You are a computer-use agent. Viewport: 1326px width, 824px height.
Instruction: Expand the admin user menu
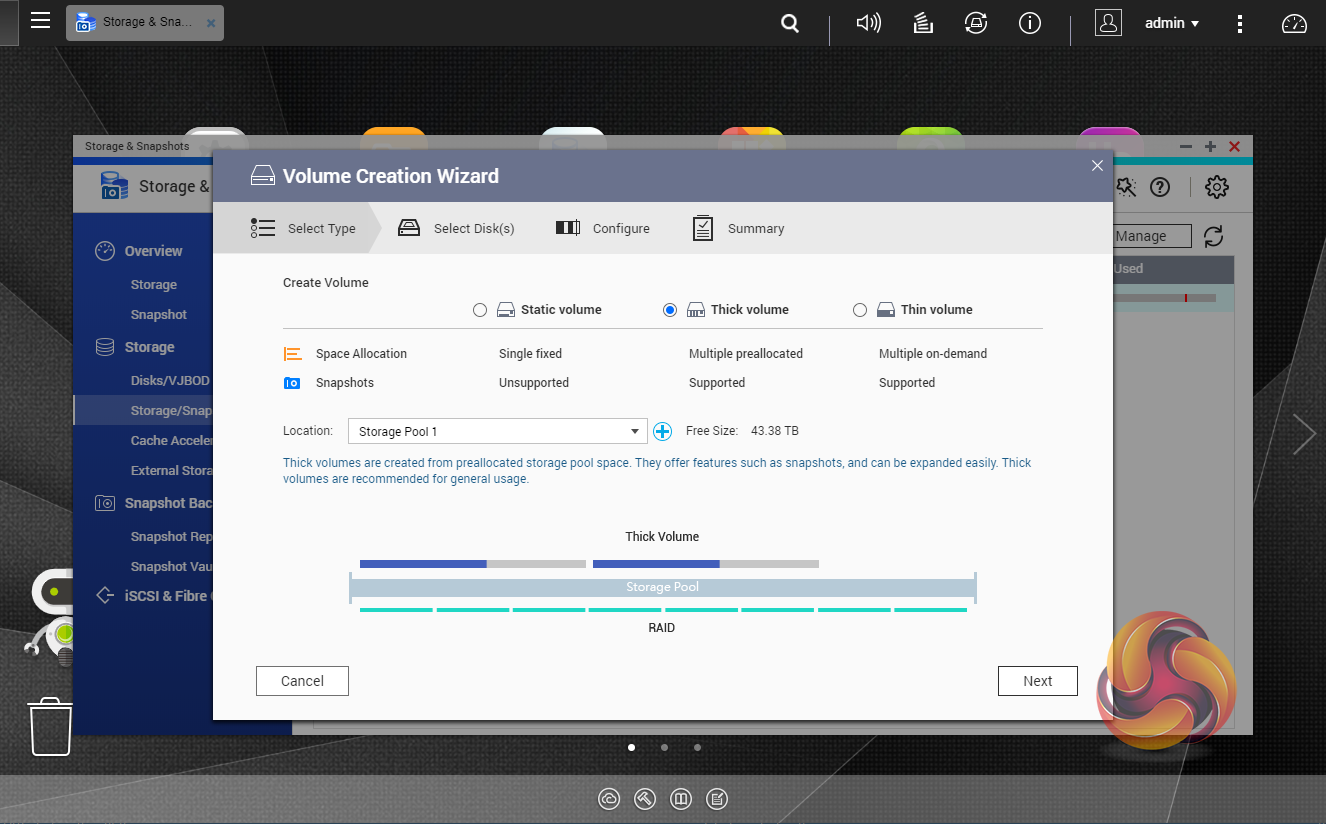click(x=1171, y=23)
